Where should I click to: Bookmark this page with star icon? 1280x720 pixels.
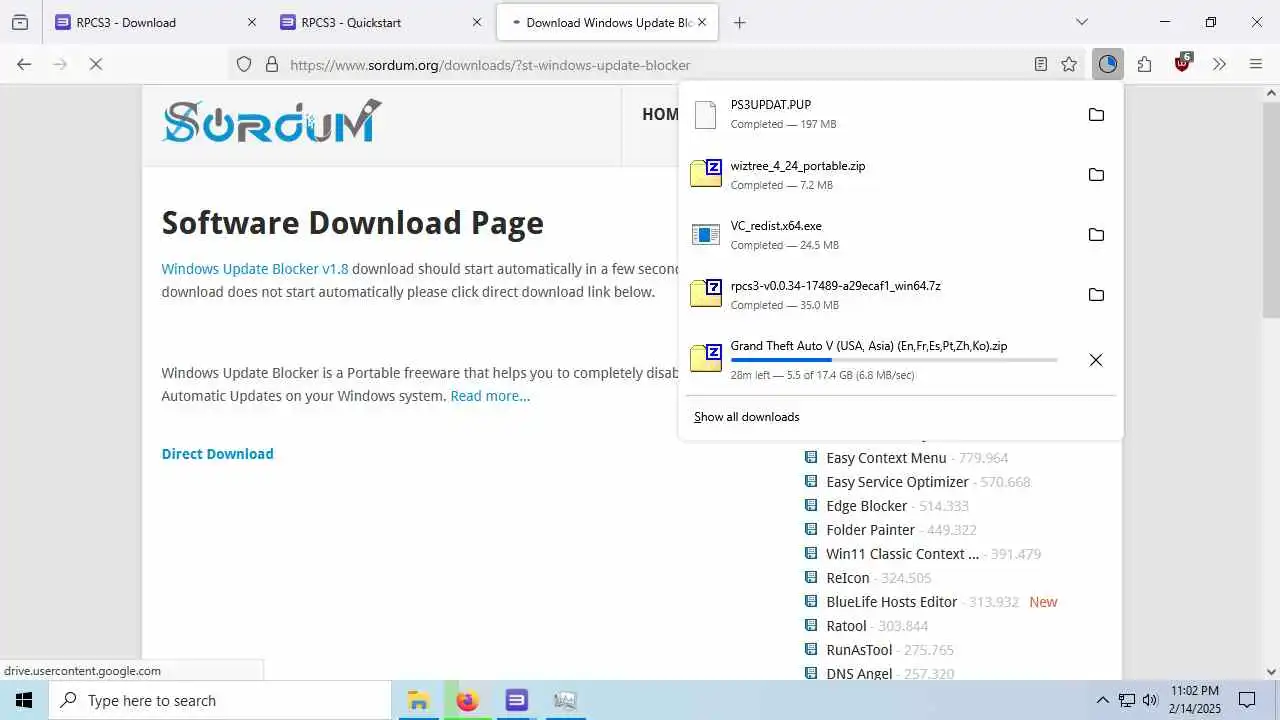click(x=1069, y=64)
